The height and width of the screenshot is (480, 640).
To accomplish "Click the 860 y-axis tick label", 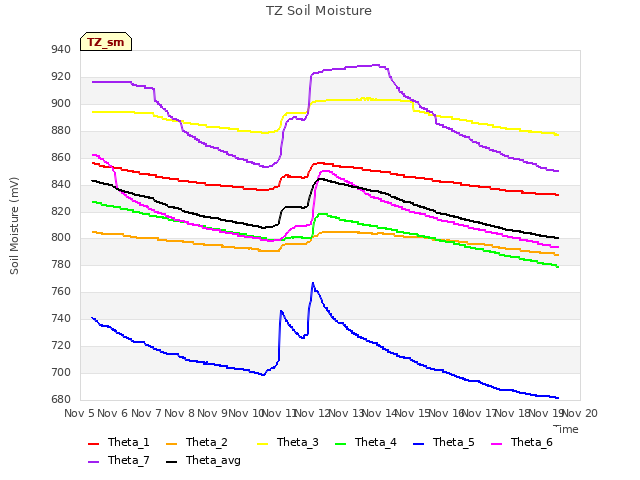I will 61,158.
